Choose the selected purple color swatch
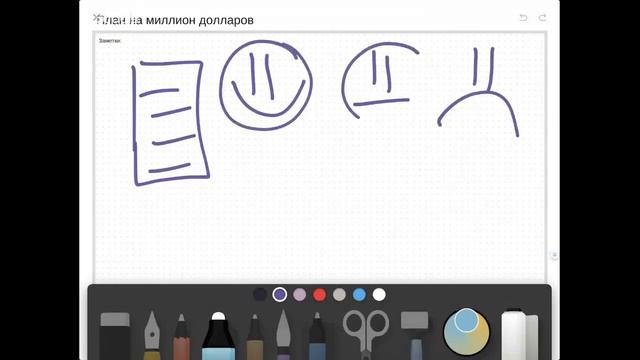Image resolution: width=640 pixels, height=360 pixels. 280,294
